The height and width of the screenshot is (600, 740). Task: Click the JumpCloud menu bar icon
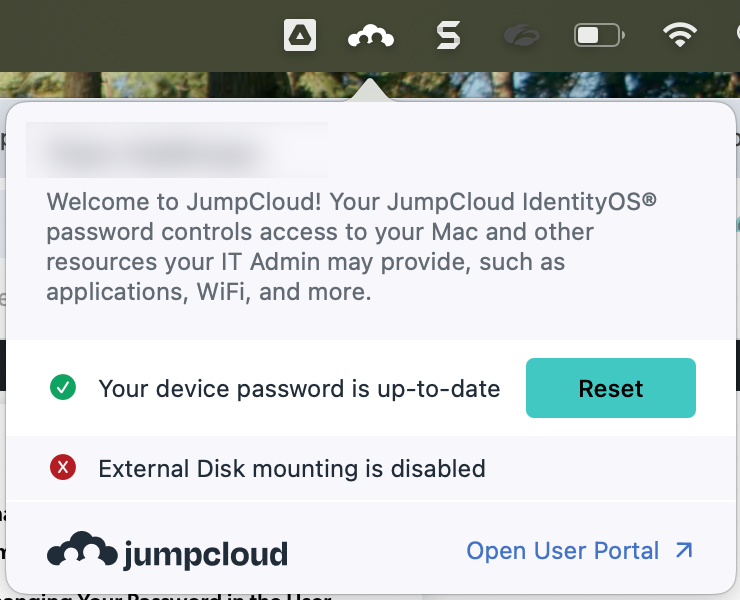[370, 37]
